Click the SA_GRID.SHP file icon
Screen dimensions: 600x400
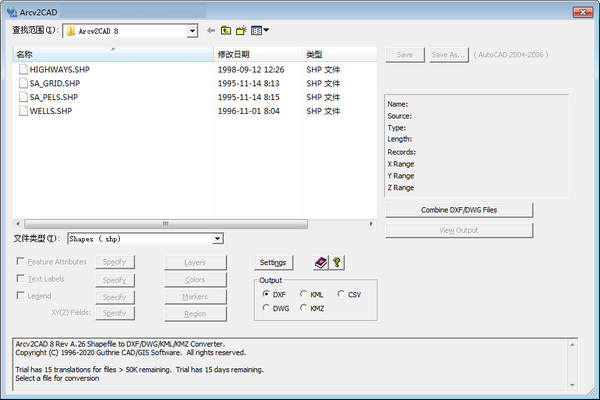pyautogui.click(x=23, y=83)
